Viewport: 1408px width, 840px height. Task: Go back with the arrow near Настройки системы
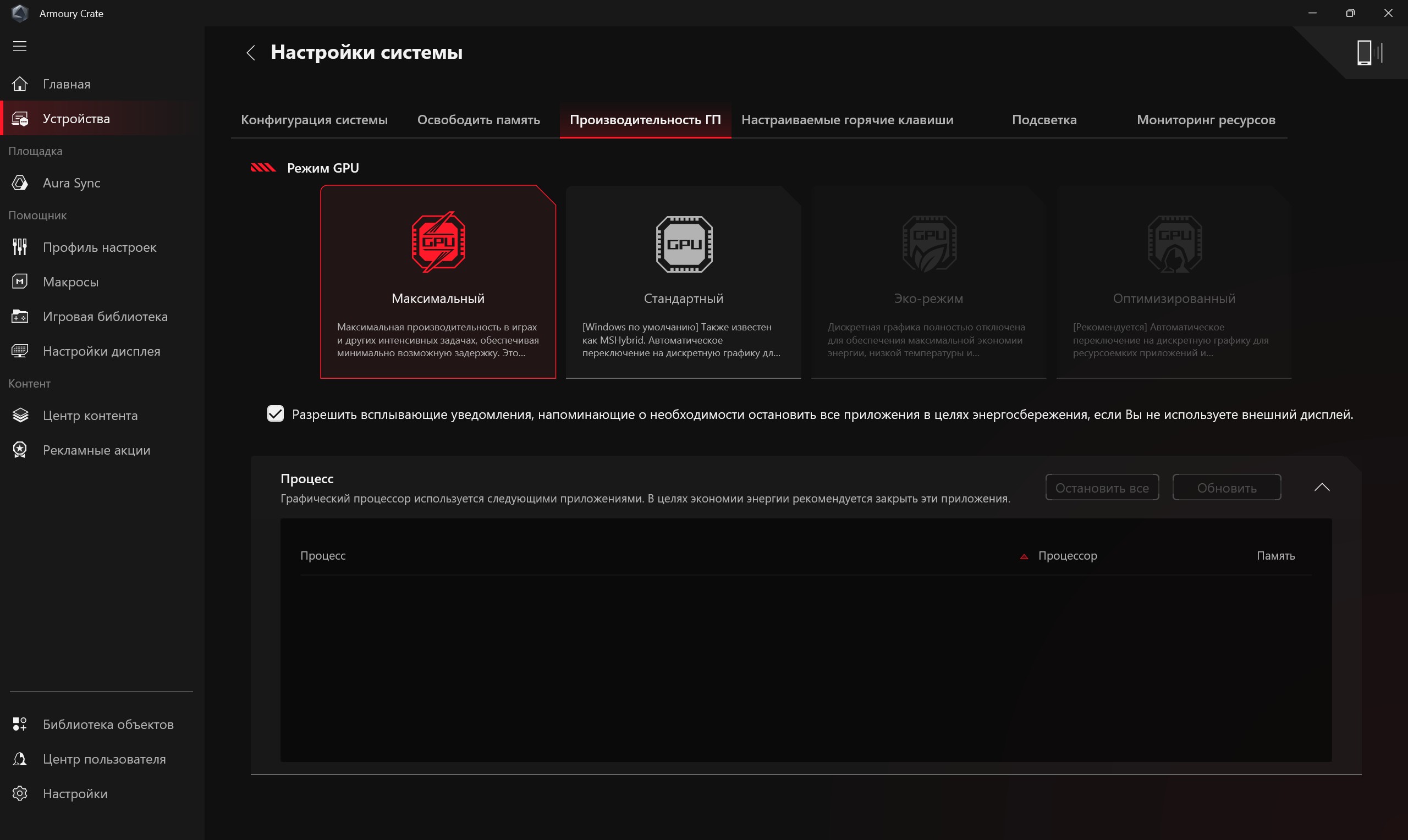(251, 53)
